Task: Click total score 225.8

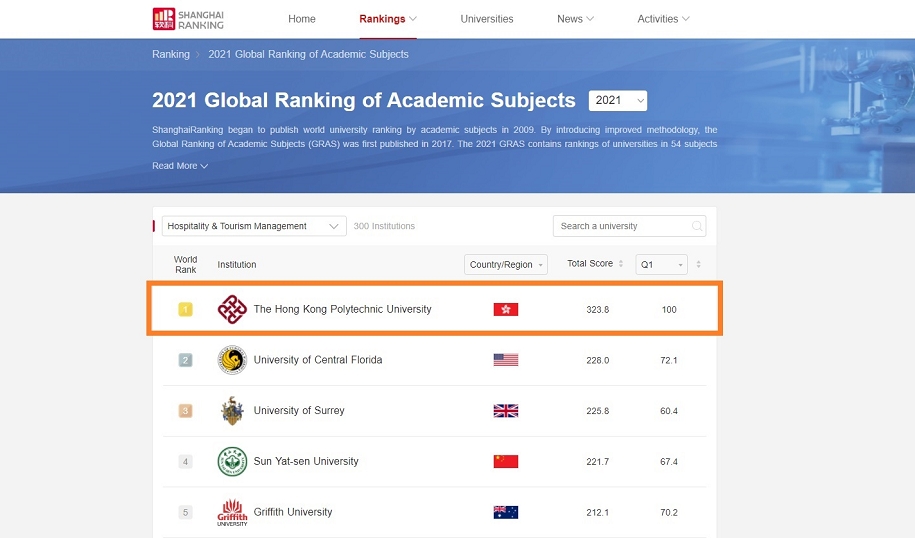Action: 598,411
